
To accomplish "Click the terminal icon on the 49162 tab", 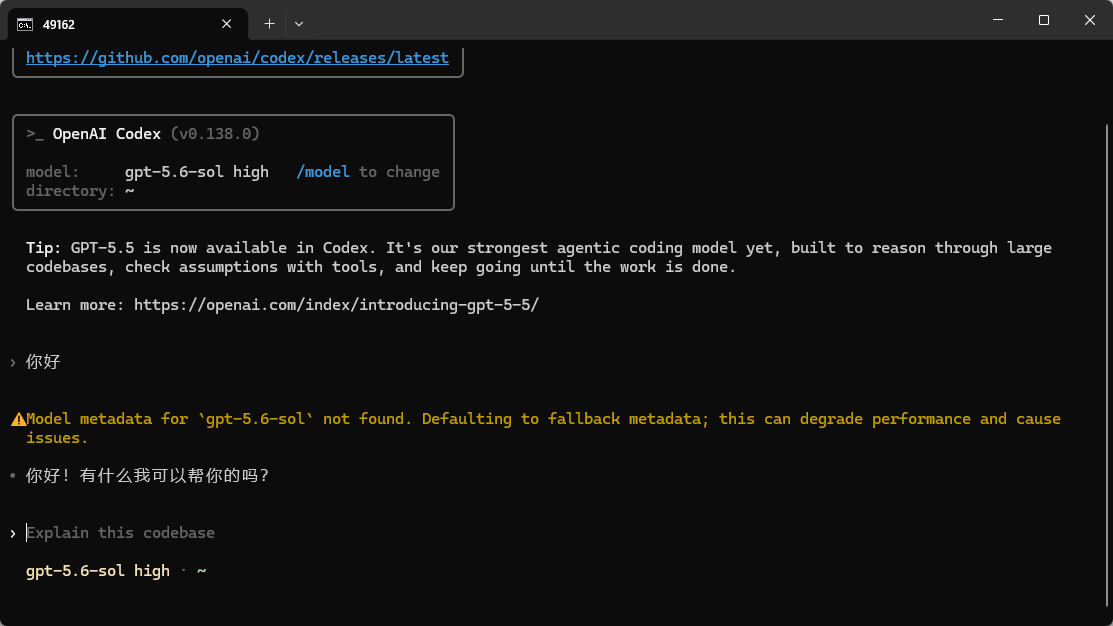I will [x=25, y=25].
